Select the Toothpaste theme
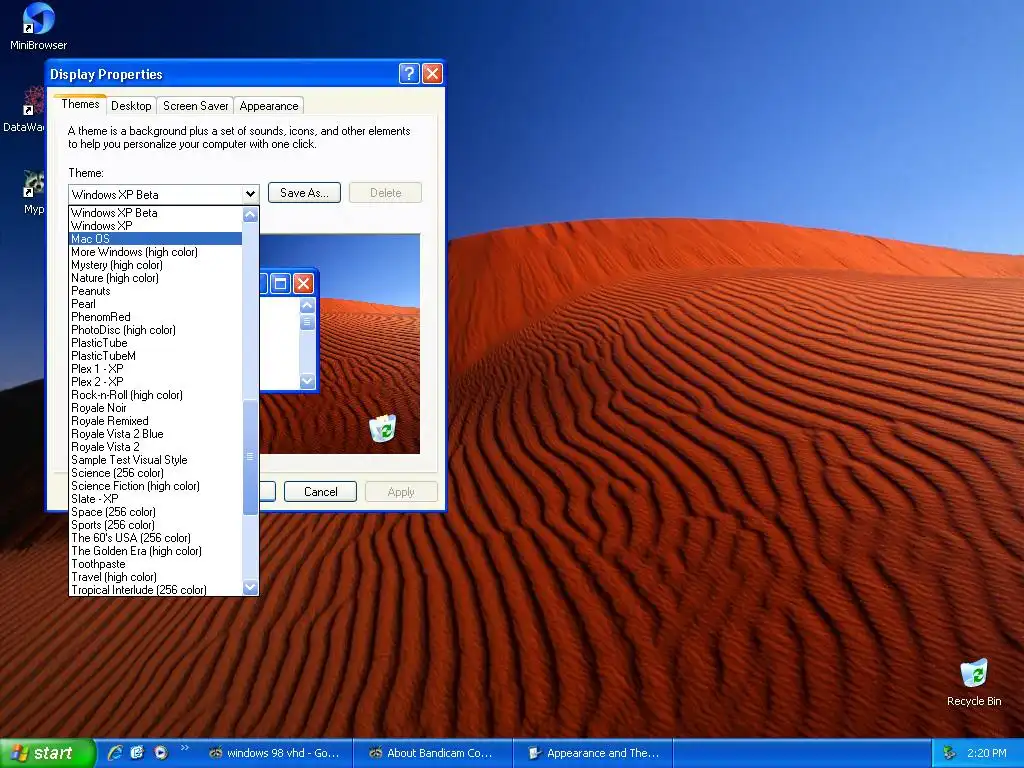 (155, 564)
